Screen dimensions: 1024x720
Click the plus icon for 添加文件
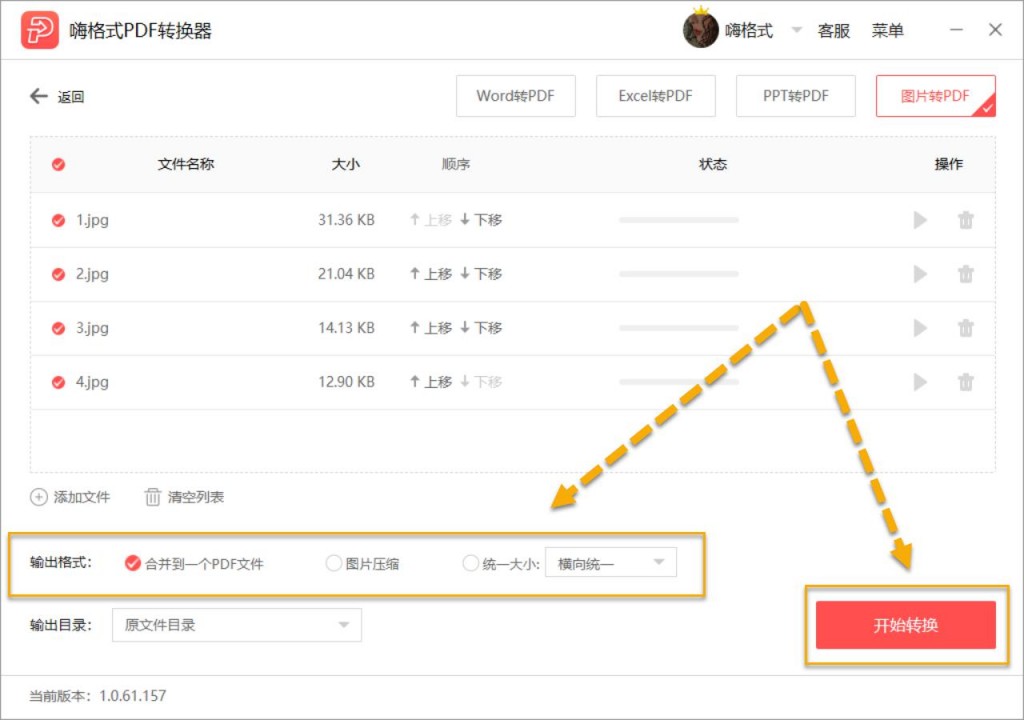pos(39,497)
